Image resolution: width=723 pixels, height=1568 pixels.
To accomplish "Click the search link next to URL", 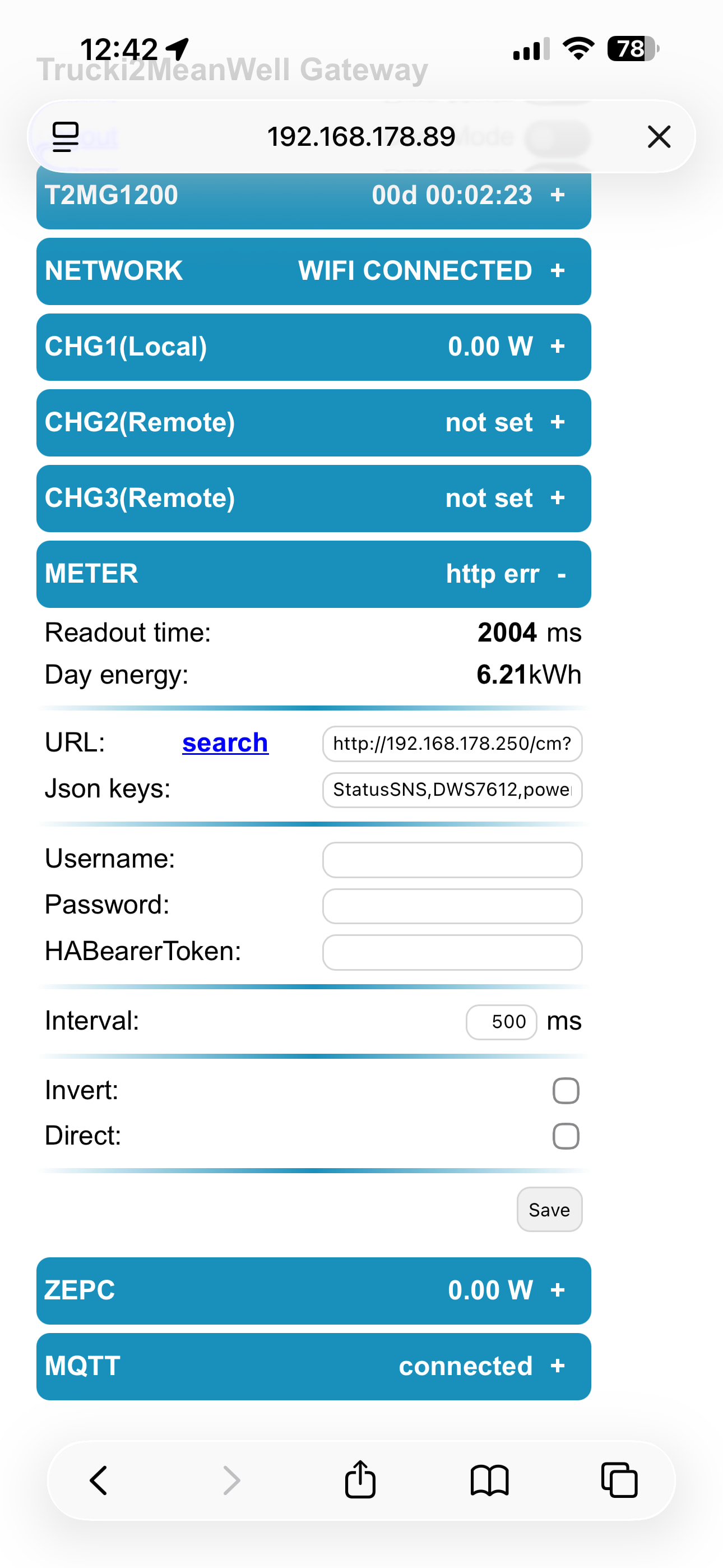I will (225, 743).
